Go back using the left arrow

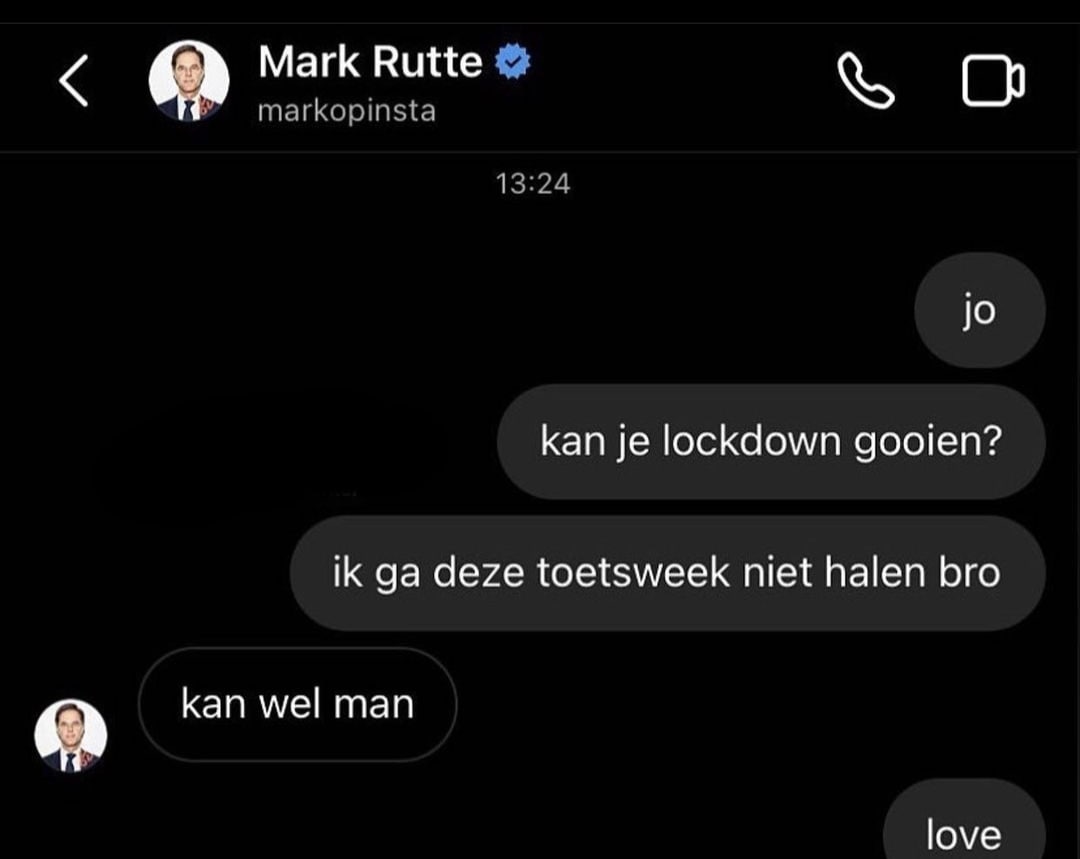tap(73, 81)
